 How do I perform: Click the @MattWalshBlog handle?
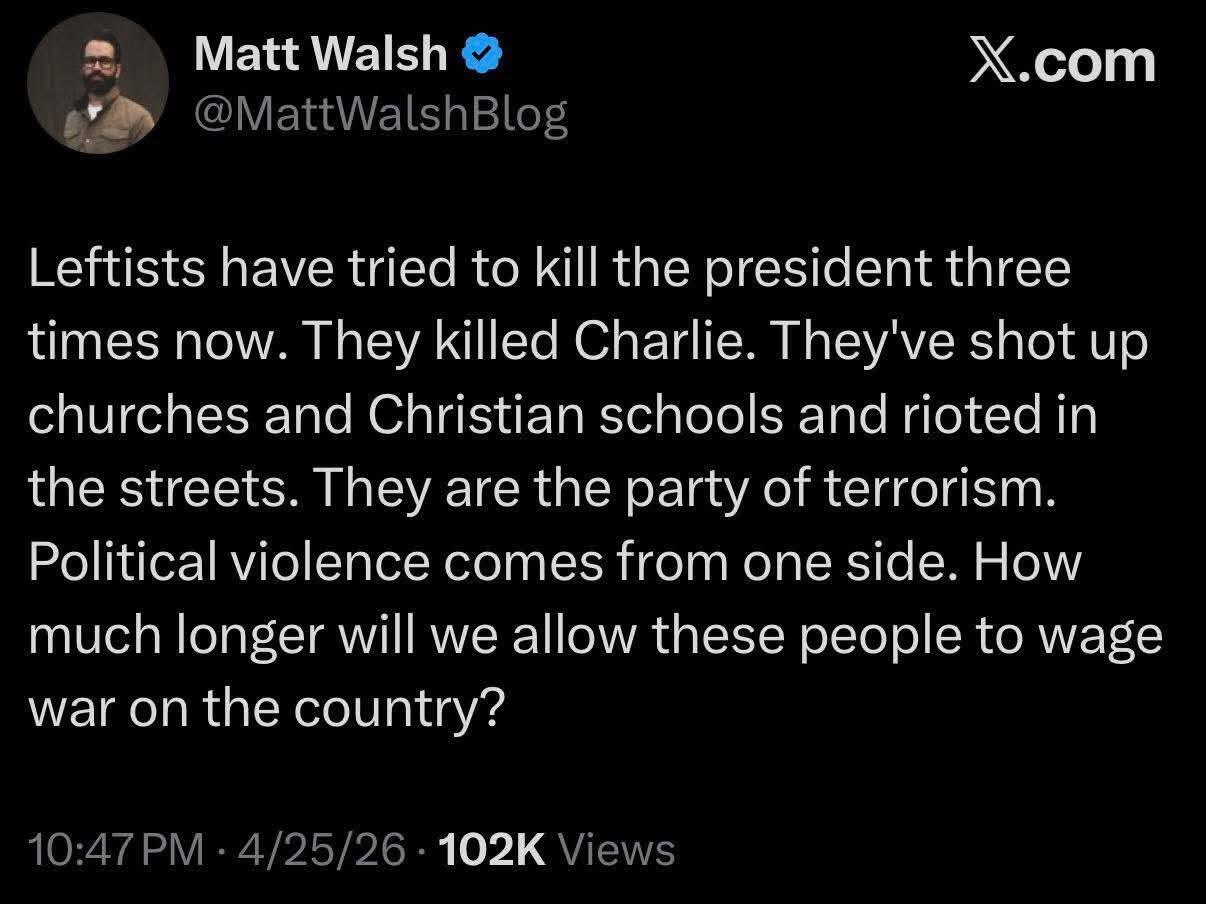pyautogui.click(x=381, y=116)
